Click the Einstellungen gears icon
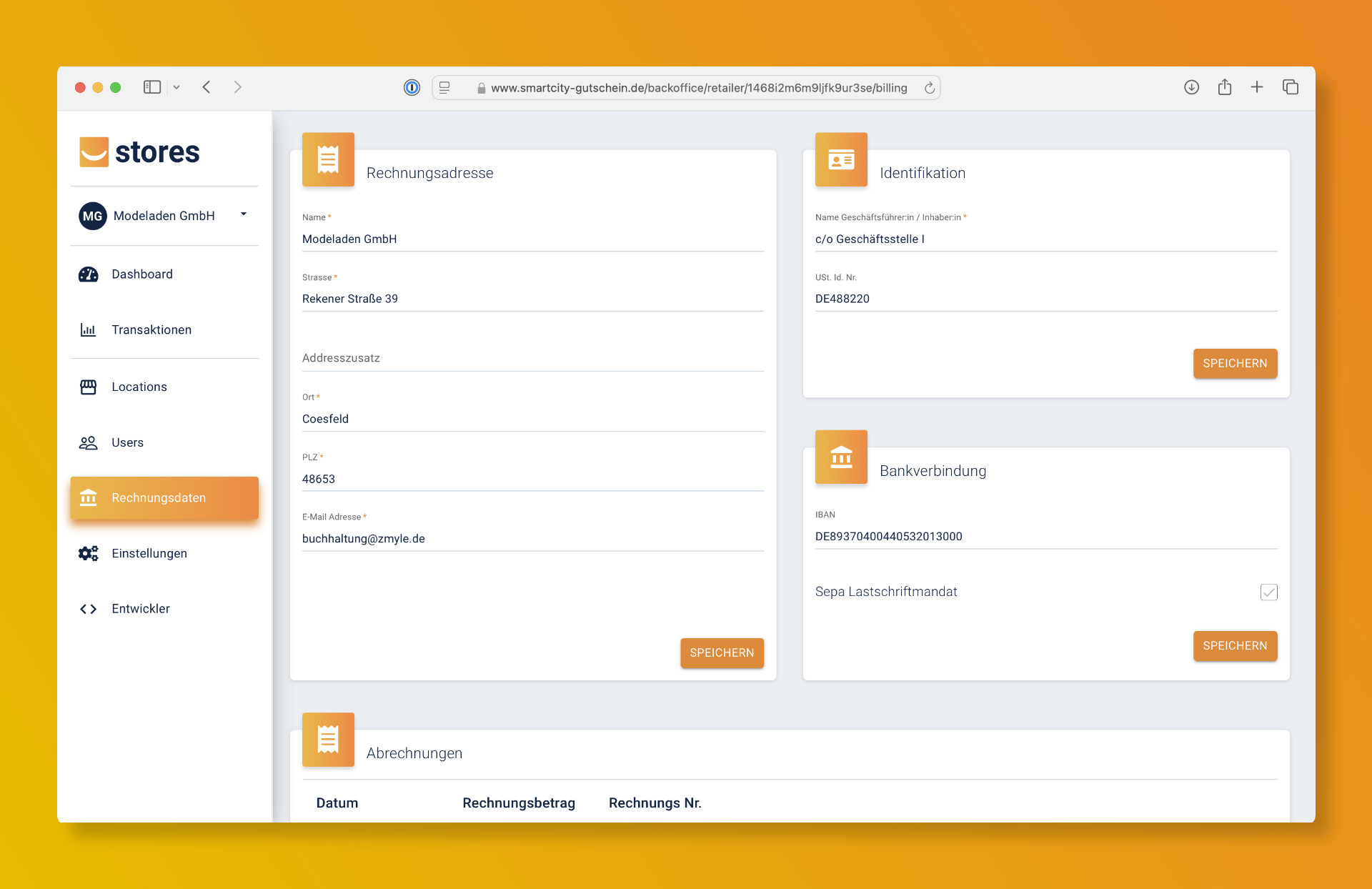This screenshot has height=889, width=1372. click(88, 554)
